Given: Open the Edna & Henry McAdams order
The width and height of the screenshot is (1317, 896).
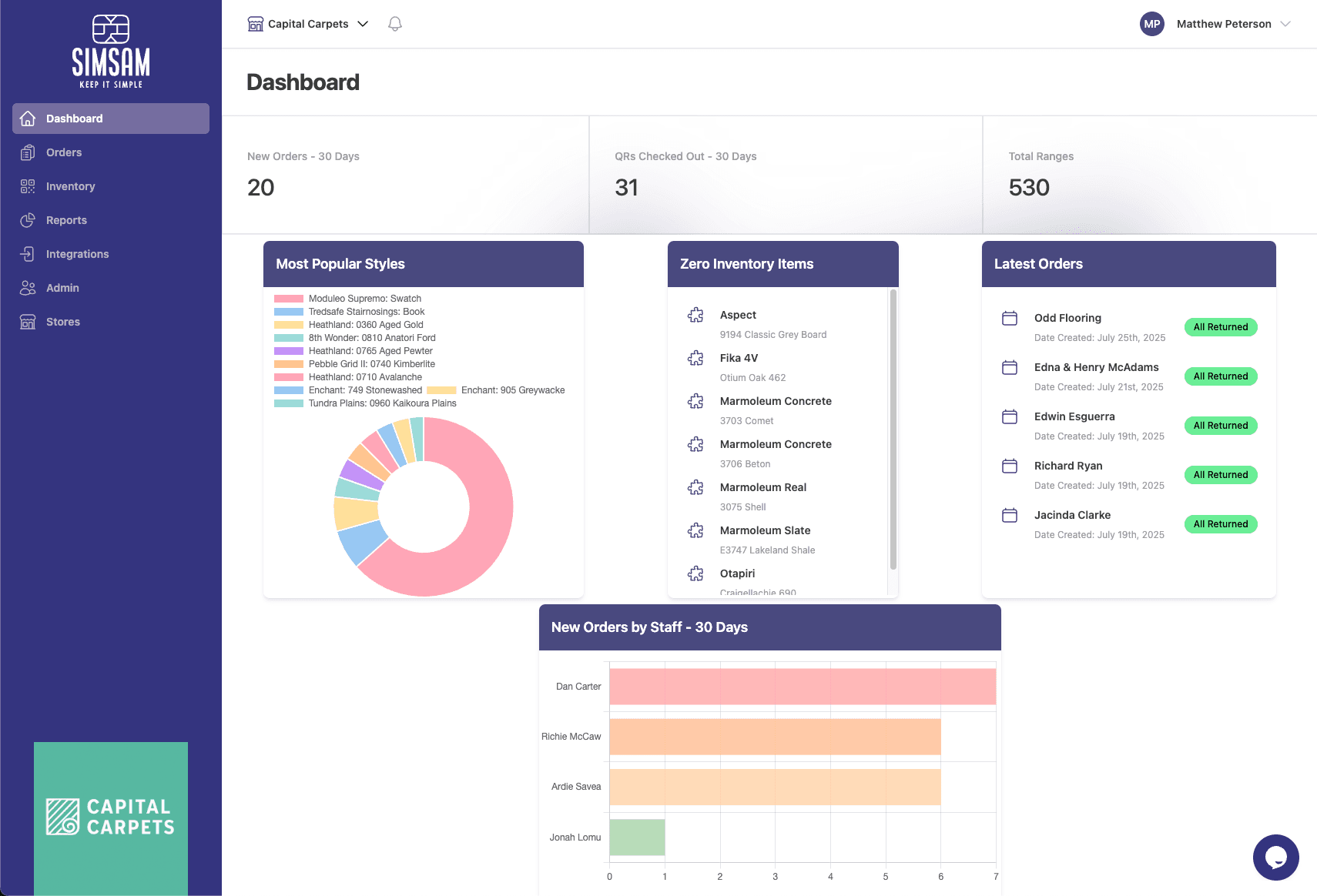Looking at the screenshot, I should point(1096,367).
